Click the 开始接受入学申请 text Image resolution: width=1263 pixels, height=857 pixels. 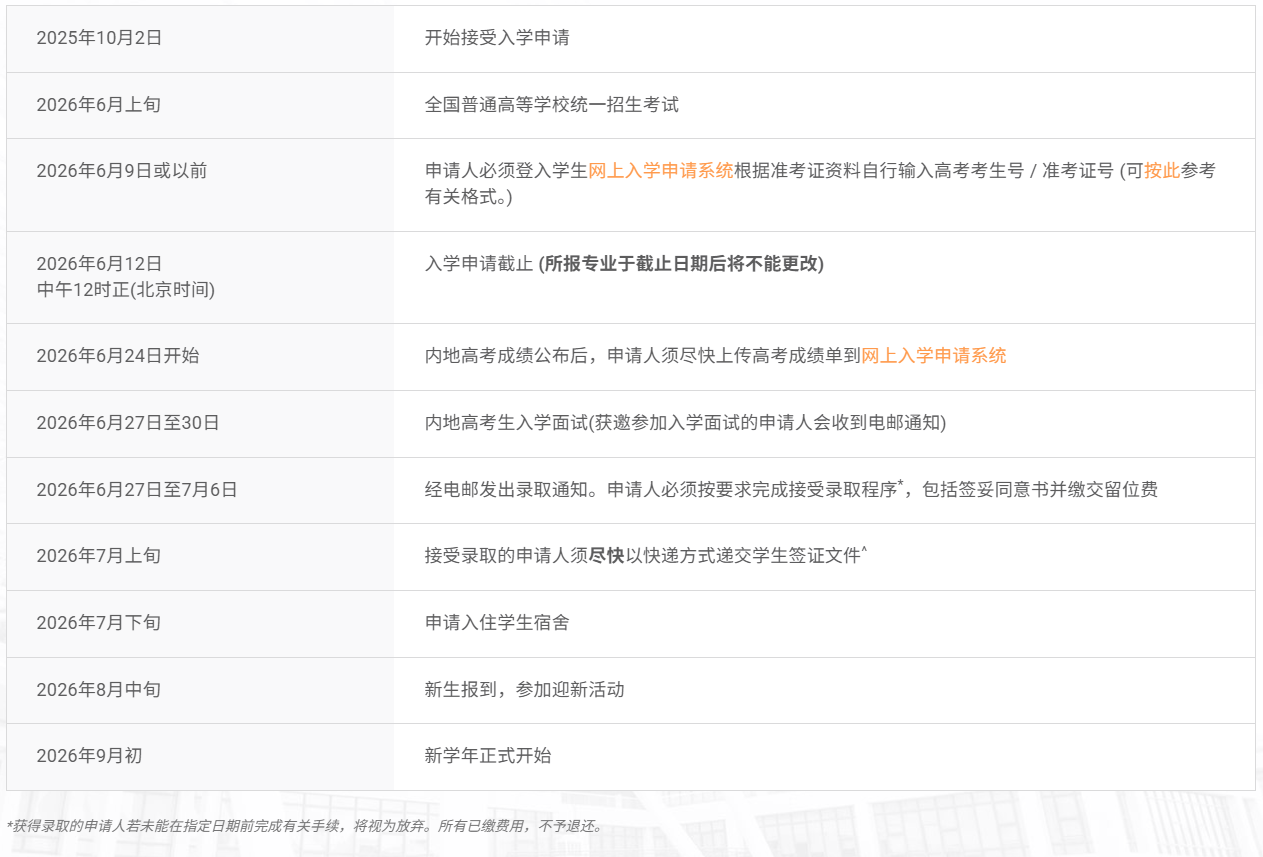click(497, 38)
